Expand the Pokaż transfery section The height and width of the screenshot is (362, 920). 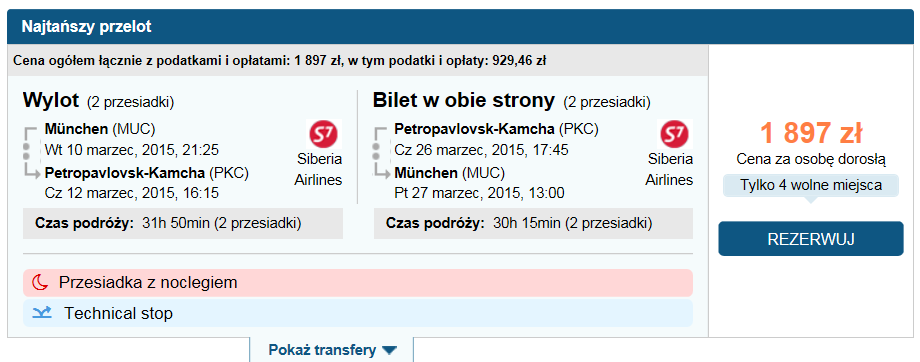332,350
